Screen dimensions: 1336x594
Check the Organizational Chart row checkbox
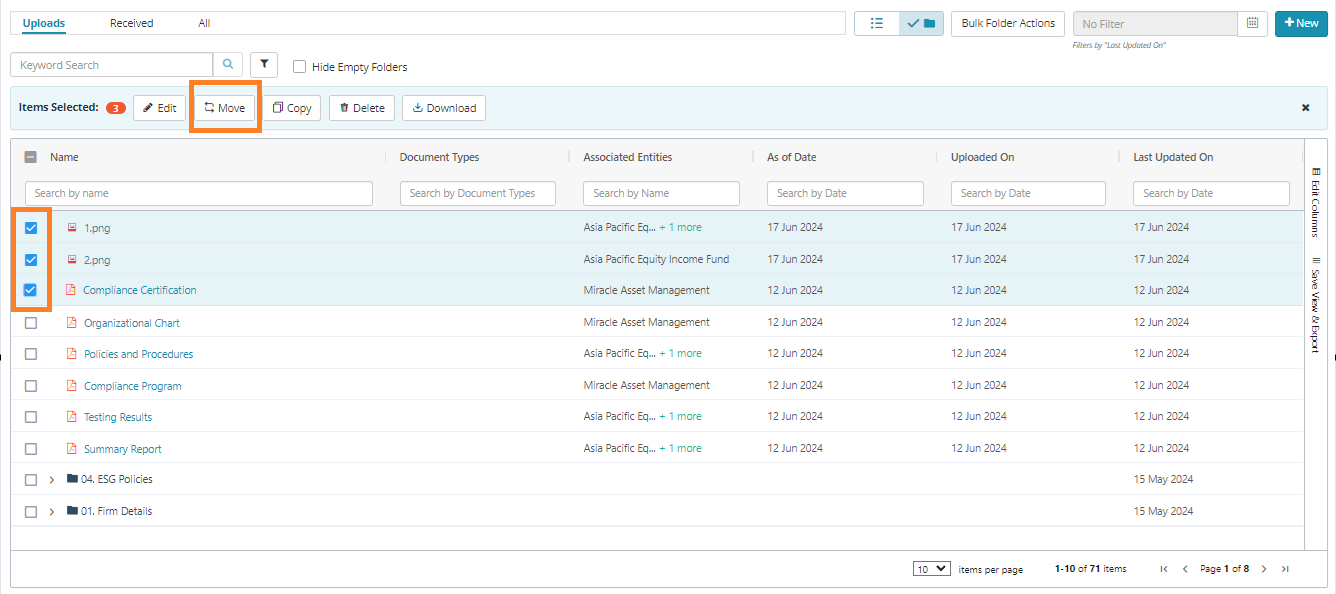(31, 323)
